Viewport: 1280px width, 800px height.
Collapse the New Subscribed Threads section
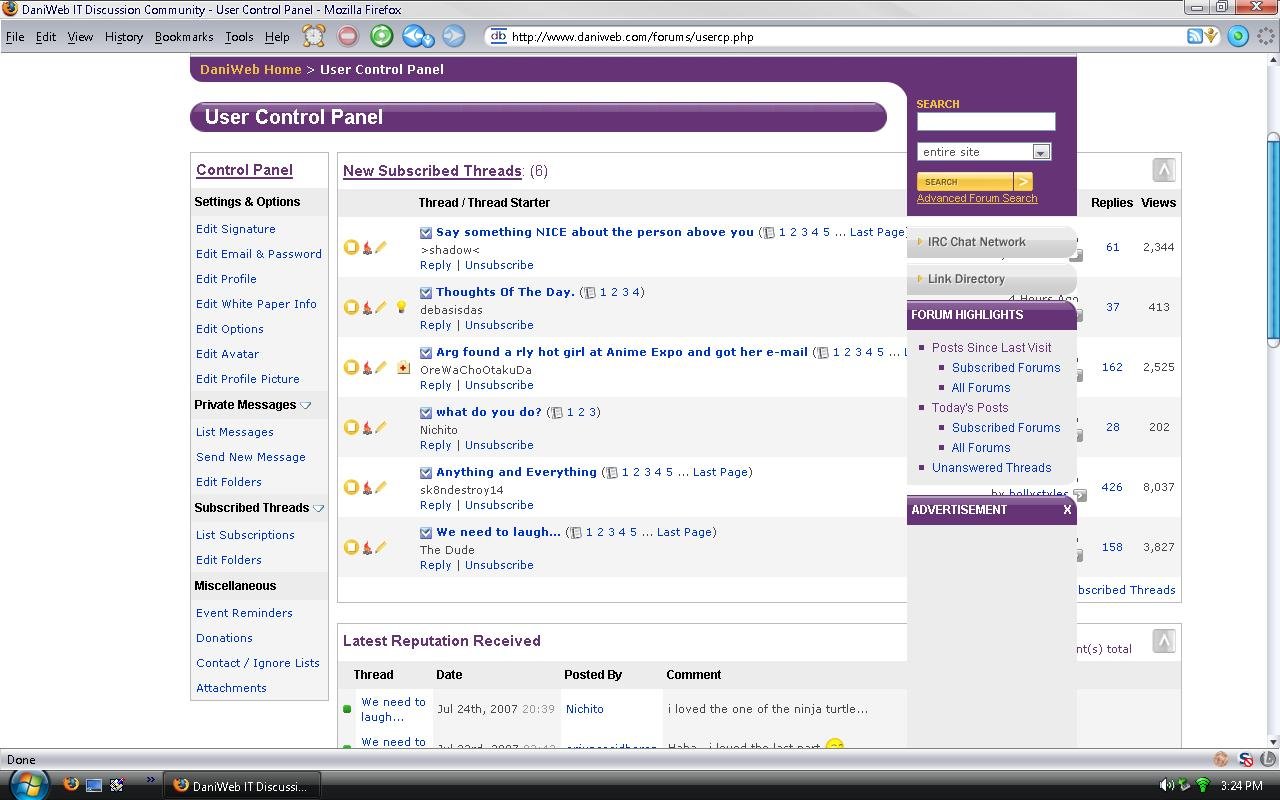1163,170
